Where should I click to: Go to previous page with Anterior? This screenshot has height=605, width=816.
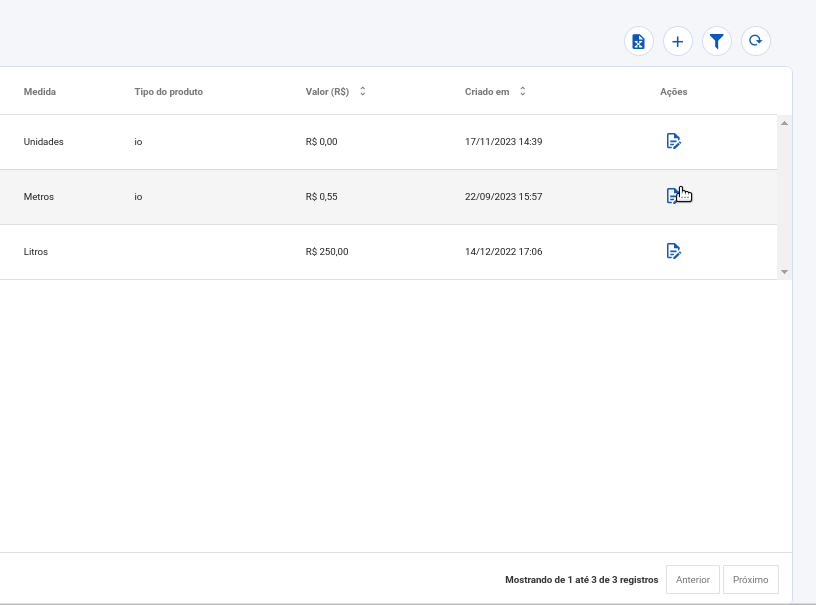click(692, 579)
